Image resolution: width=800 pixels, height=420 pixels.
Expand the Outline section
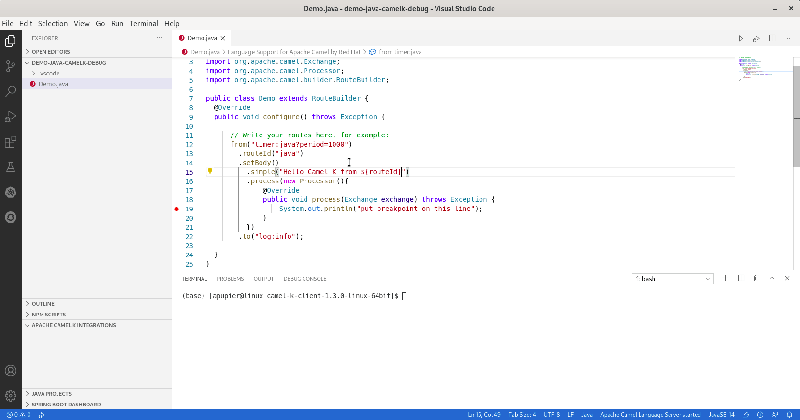pyautogui.click(x=97, y=304)
